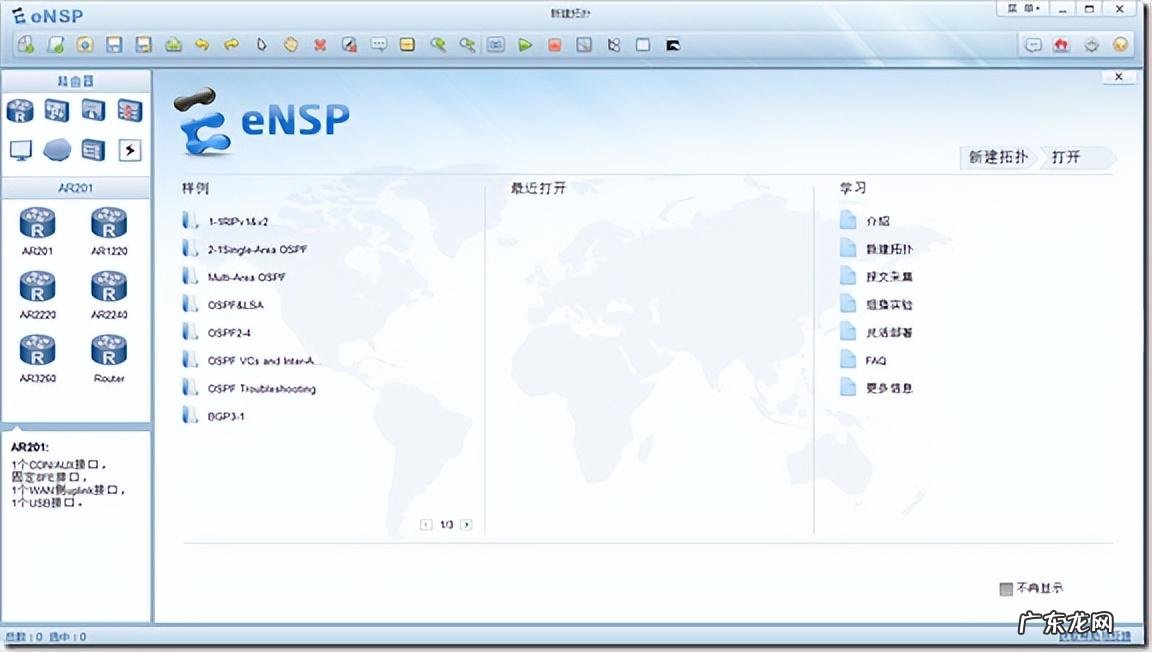
Task: Tick the 不再显示 checkbox
Action: [x=1006, y=589]
